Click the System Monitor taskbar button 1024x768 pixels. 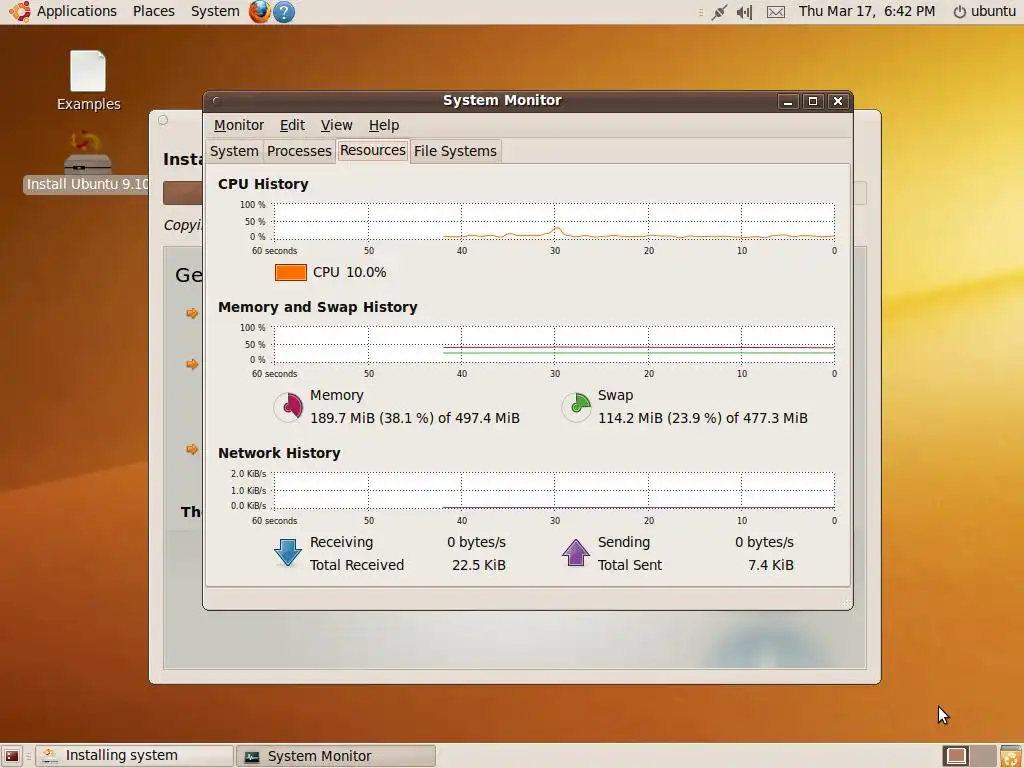336,756
